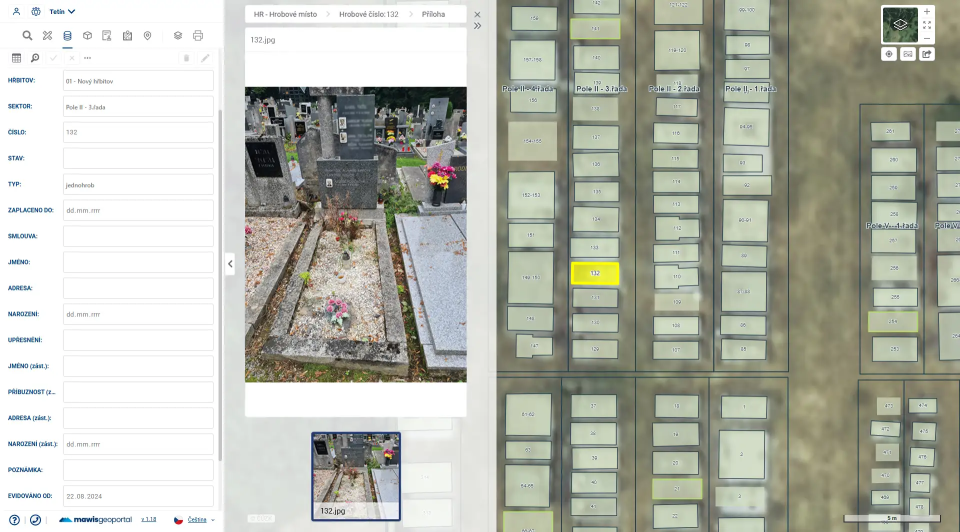Expand the Tetín municipality dropdown

62,12
